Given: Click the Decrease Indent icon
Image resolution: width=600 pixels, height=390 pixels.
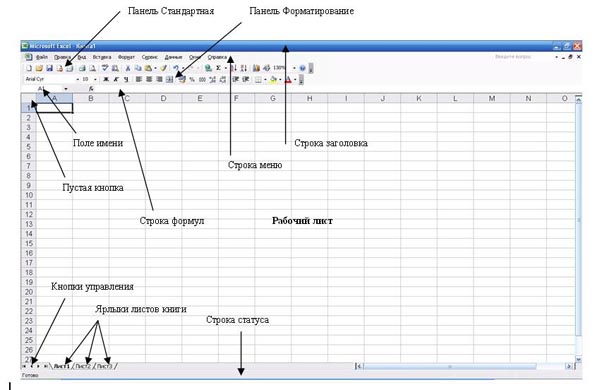Looking at the screenshot, I should (235, 79).
